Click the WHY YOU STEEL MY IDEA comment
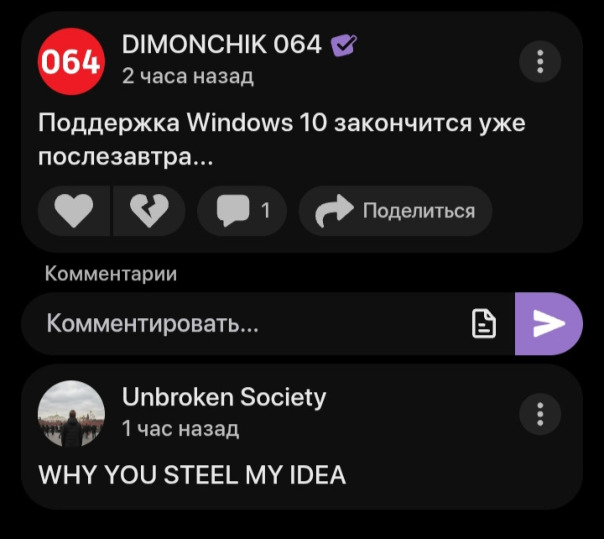 [192, 475]
